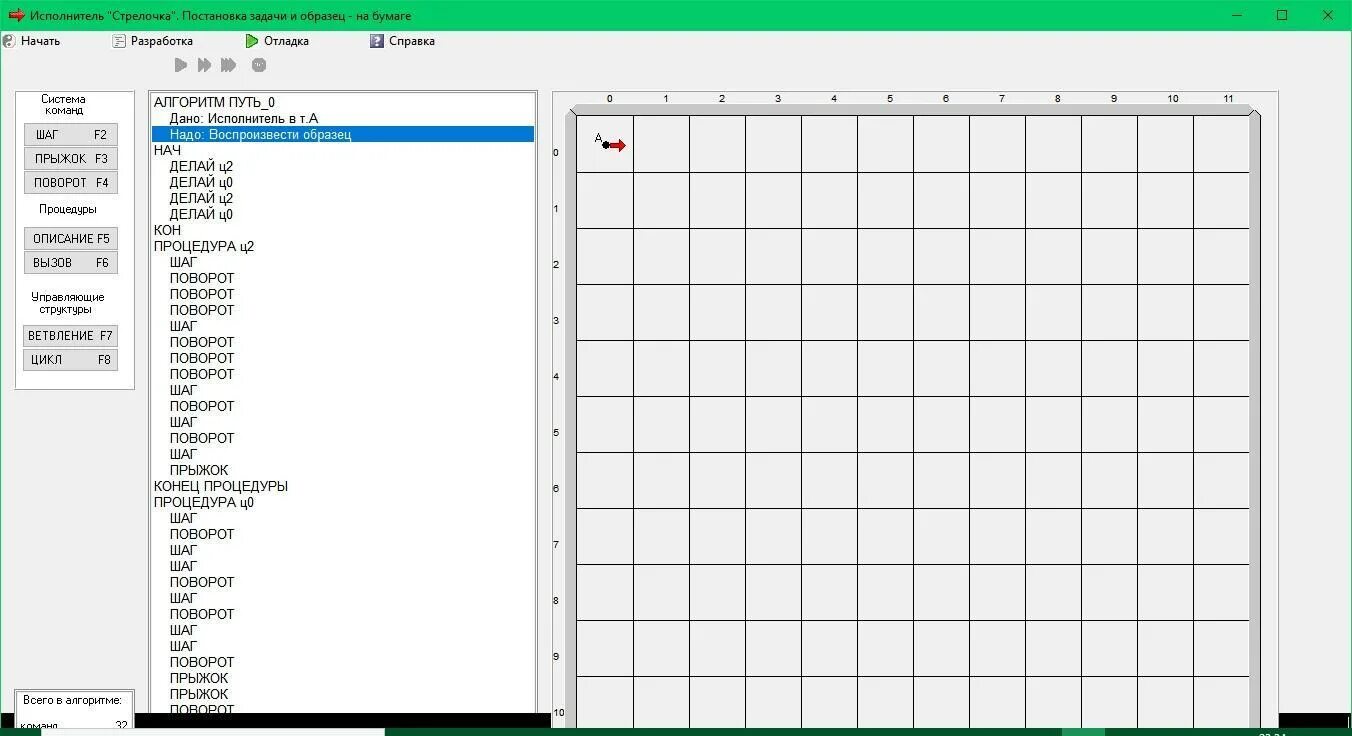Click the double-arrow faster run icon
The width and height of the screenshot is (1352, 736).
click(204, 65)
